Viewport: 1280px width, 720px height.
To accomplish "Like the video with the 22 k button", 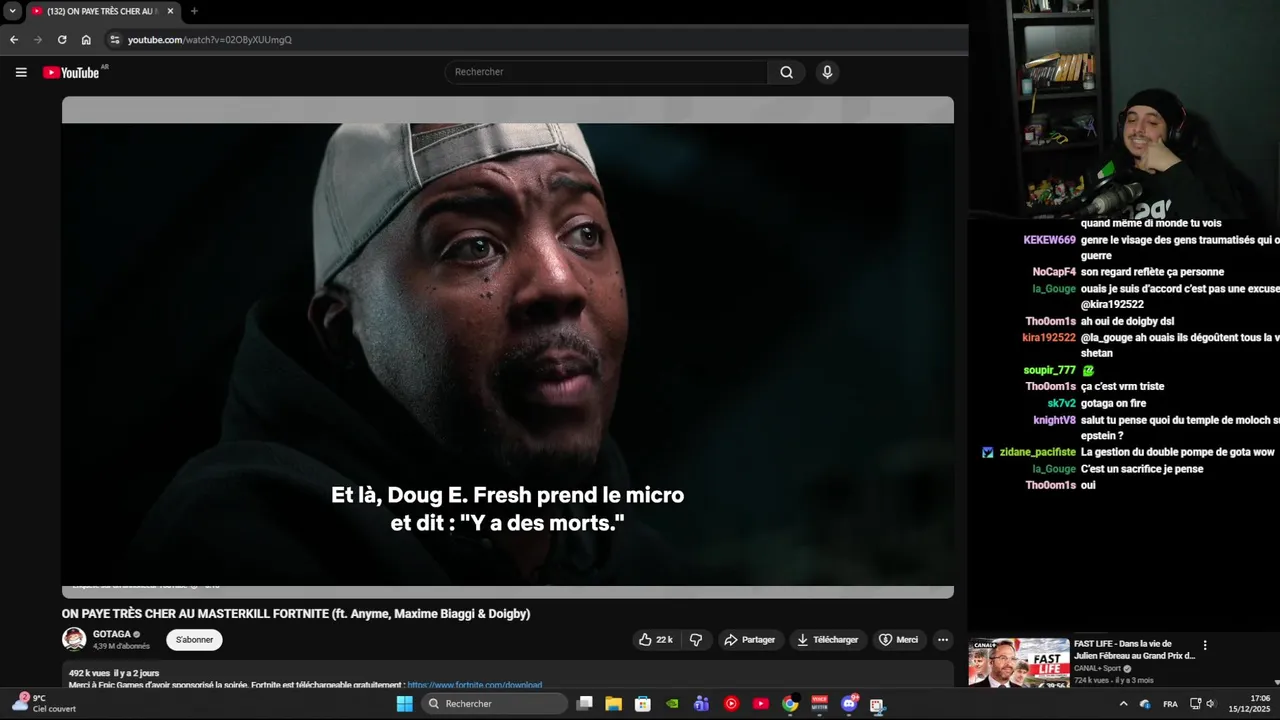I will point(656,640).
